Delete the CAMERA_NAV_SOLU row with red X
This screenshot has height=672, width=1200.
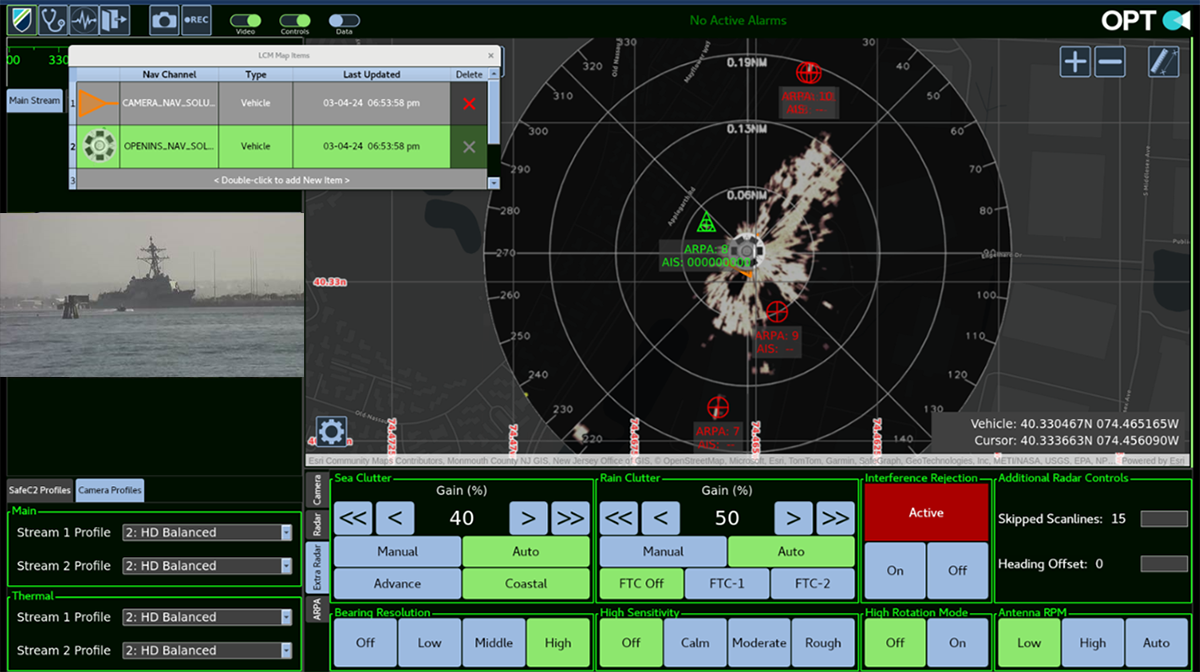469,103
